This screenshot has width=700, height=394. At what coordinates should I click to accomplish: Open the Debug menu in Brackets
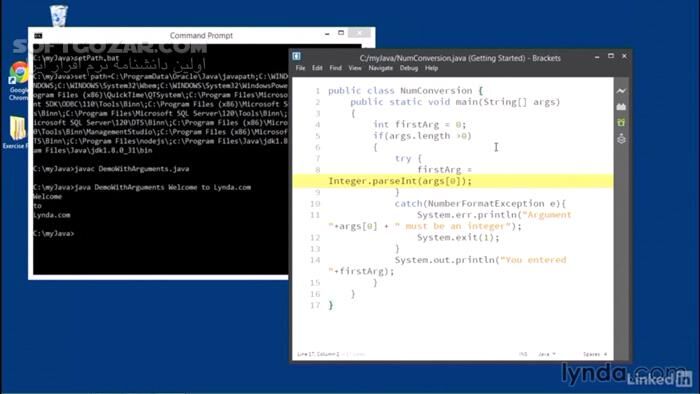[408, 68]
